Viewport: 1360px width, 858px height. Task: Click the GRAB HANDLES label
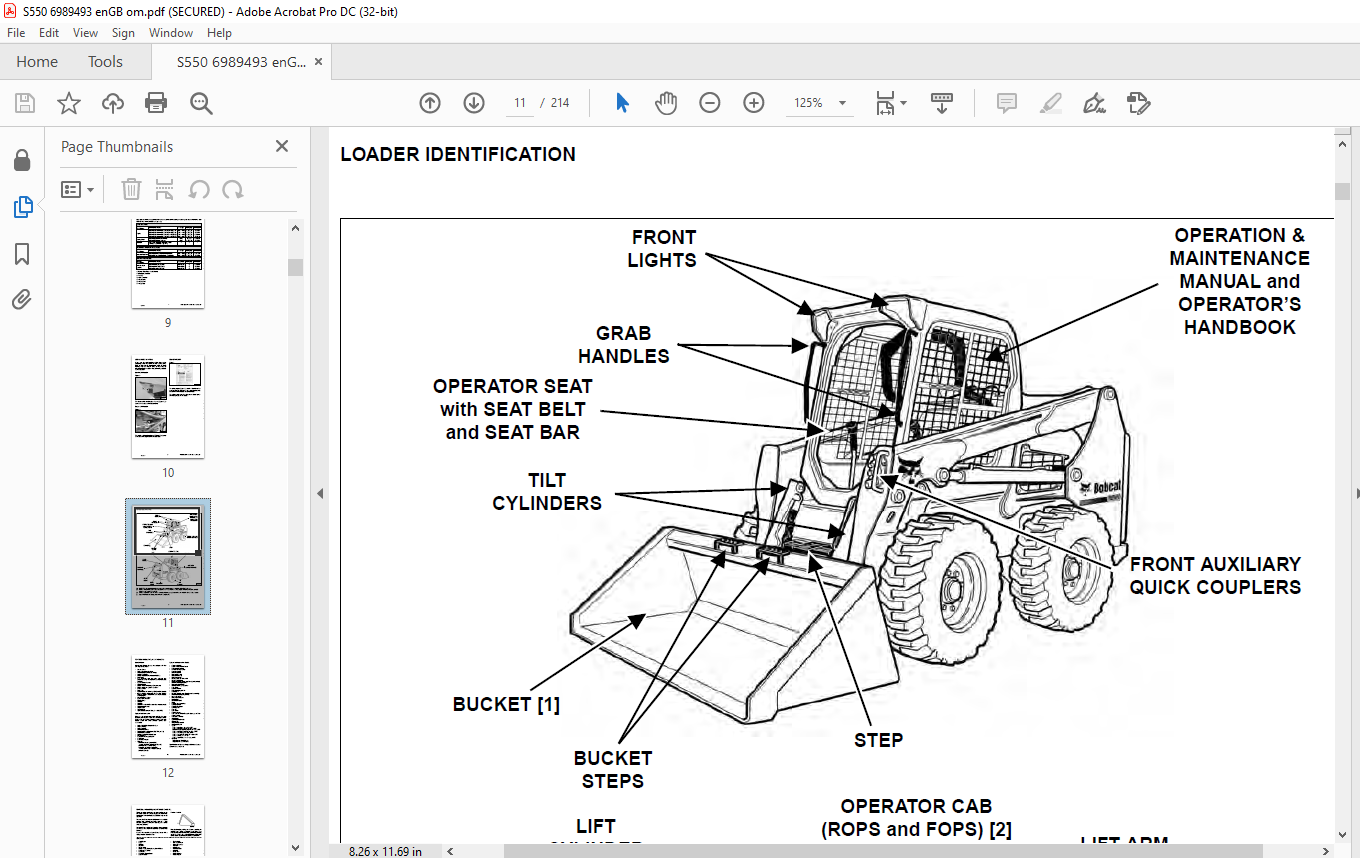coord(623,345)
